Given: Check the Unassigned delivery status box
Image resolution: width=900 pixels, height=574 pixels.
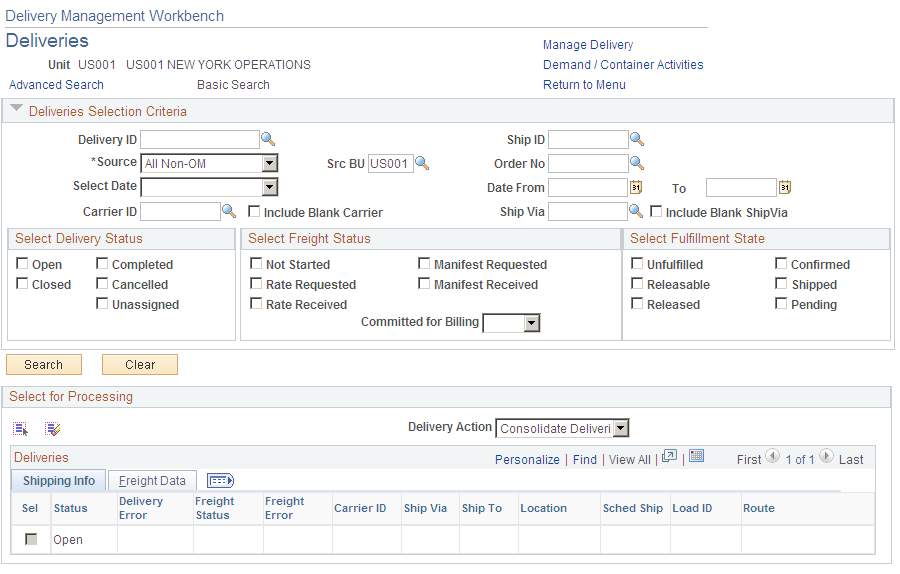Looking at the screenshot, I should click(x=102, y=304).
